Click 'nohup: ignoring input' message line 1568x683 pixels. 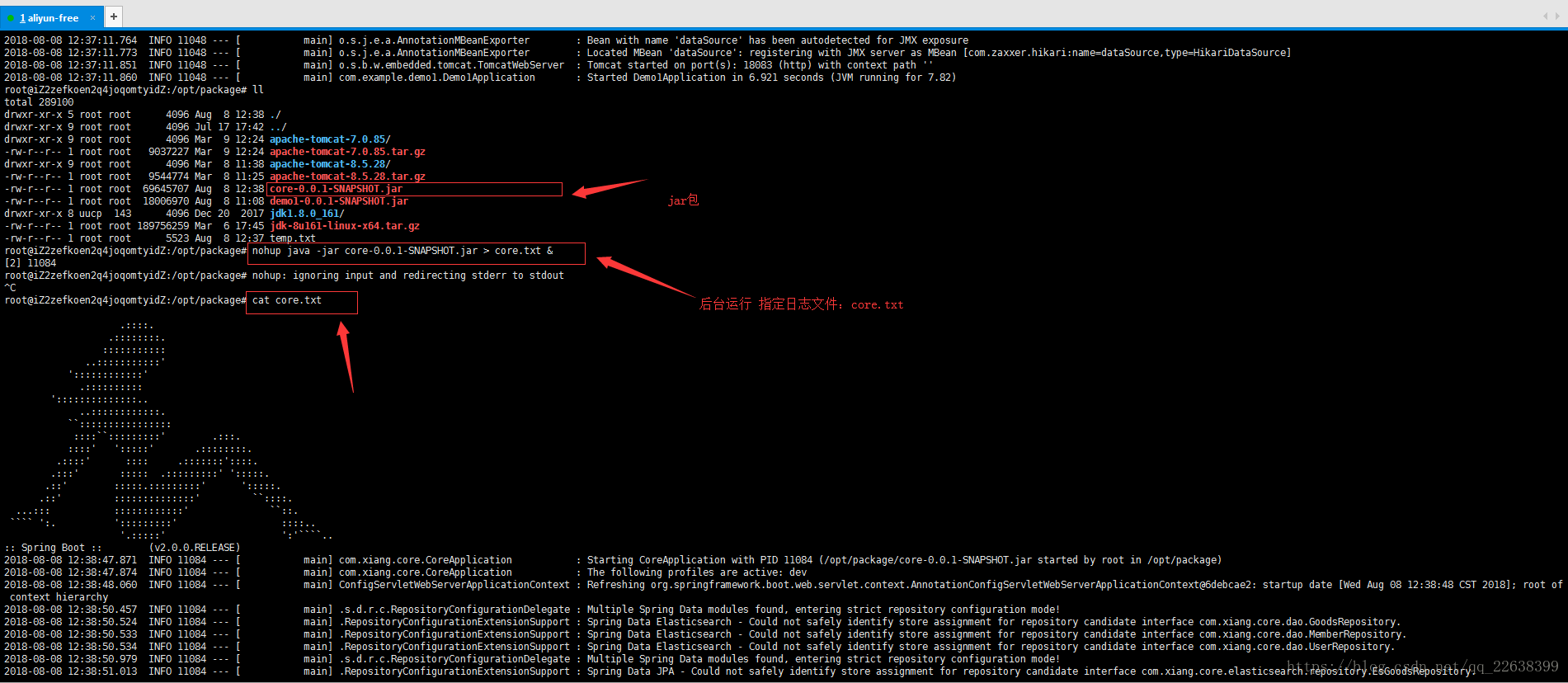[408, 276]
